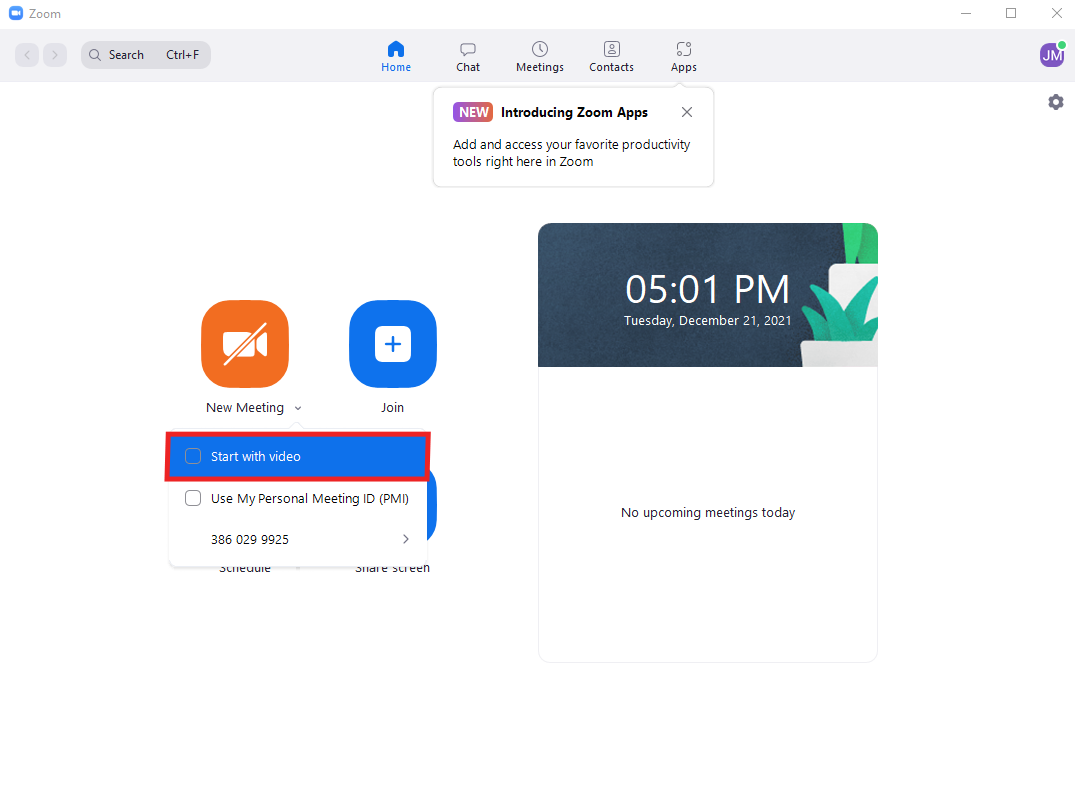This screenshot has width=1075, height=808.
Task: Click the 'Tuesday, December 21, 2021' date
Action: tap(708, 321)
